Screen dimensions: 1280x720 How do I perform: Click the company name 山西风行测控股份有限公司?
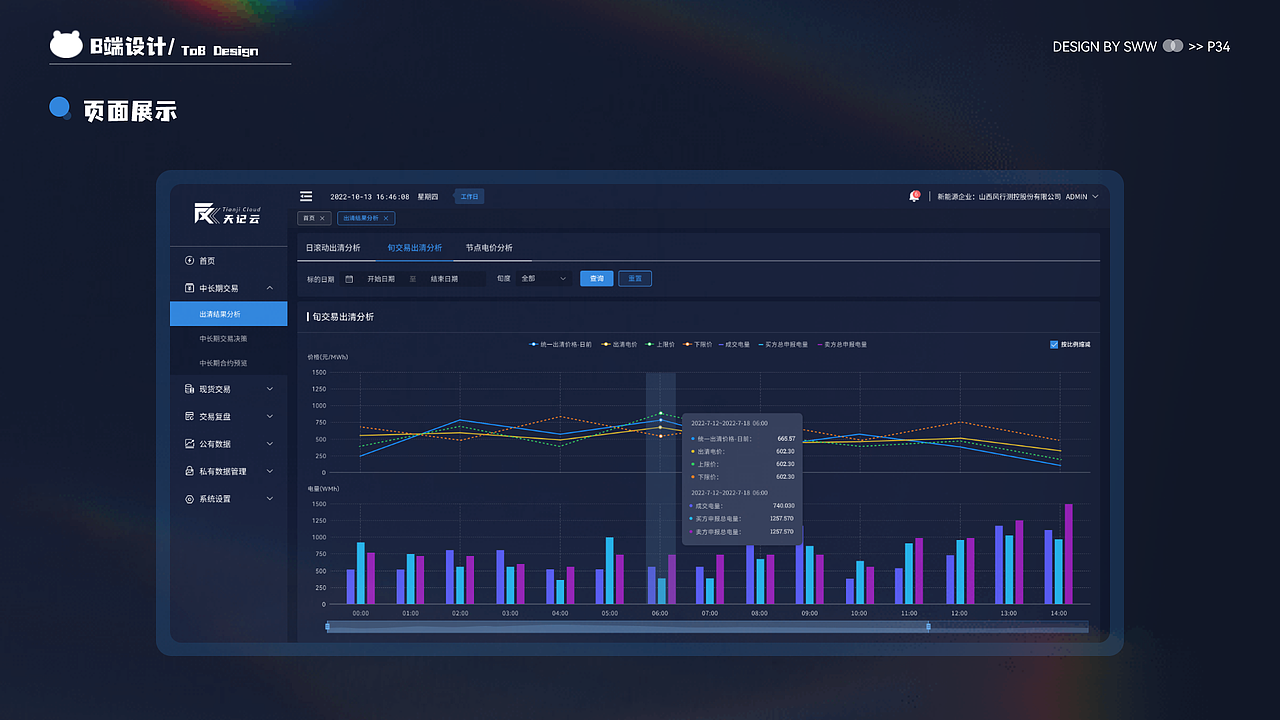click(x=1020, y=197)
